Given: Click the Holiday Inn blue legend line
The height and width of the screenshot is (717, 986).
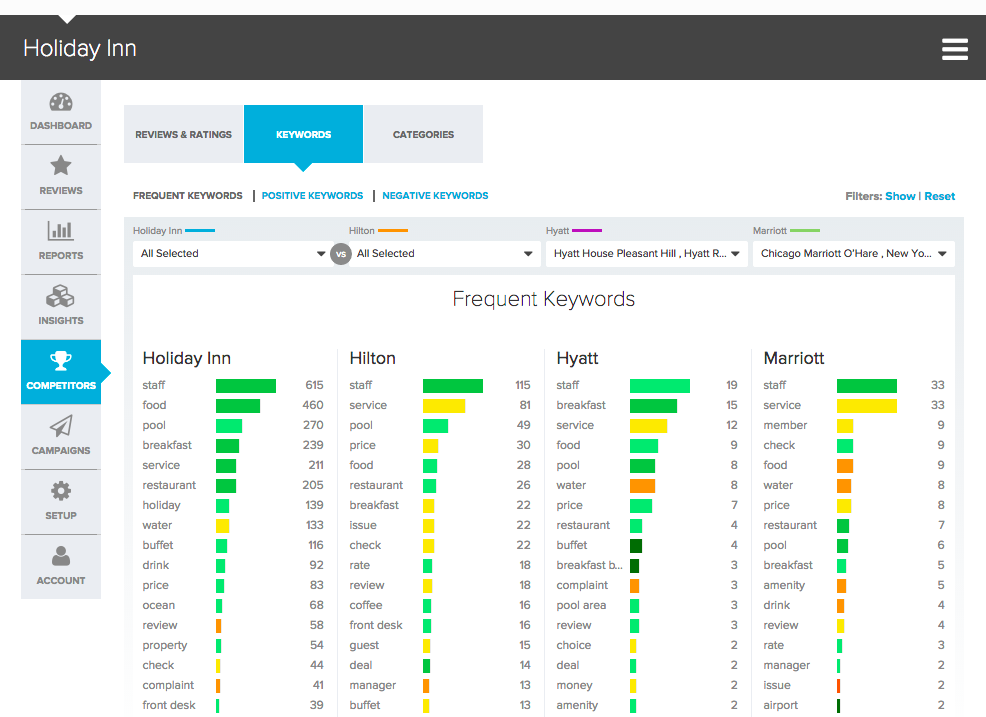Looking at the screenshot, I should click(200, 231).
